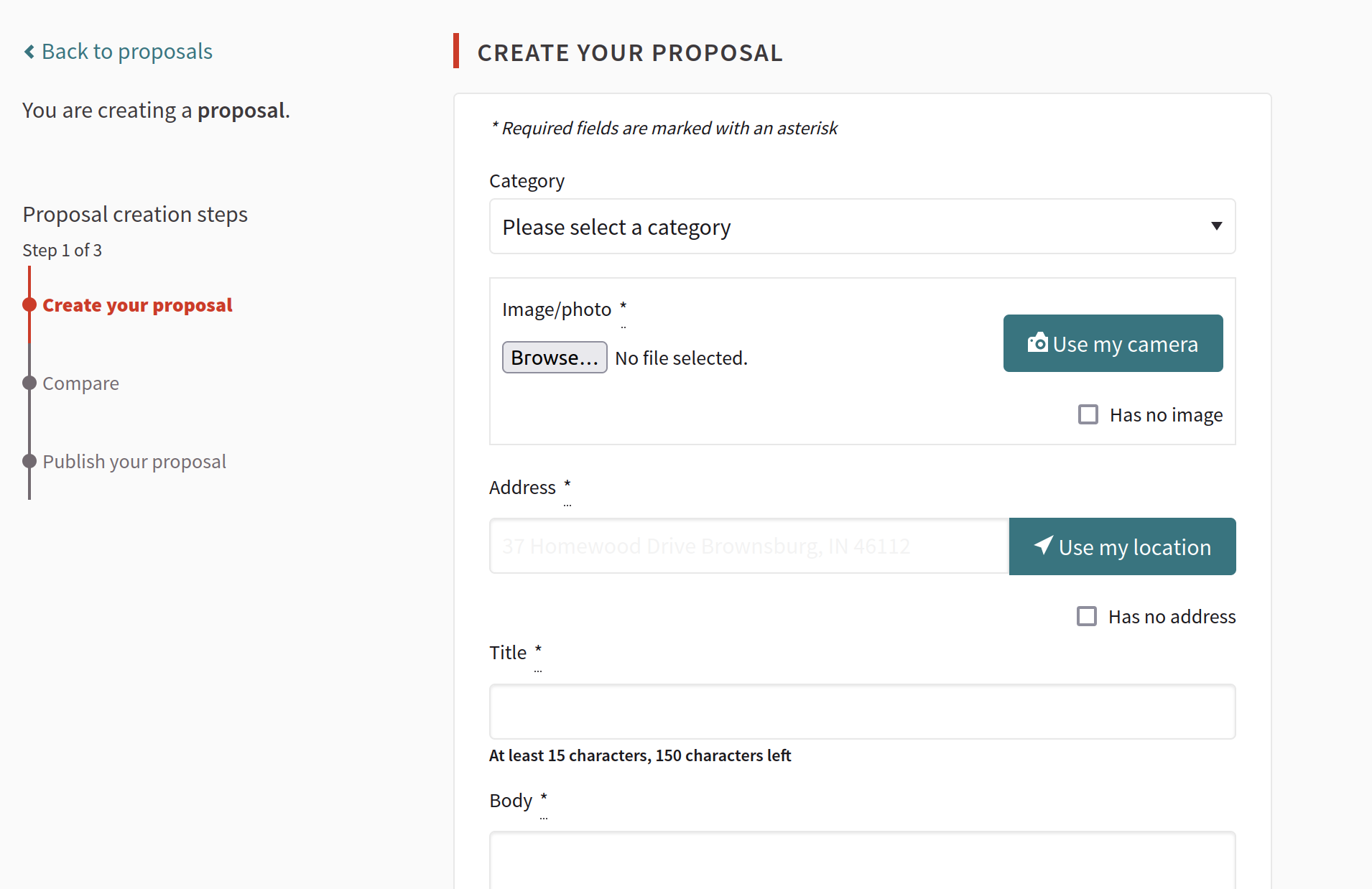Click the Compare step dot

point(29,383)
